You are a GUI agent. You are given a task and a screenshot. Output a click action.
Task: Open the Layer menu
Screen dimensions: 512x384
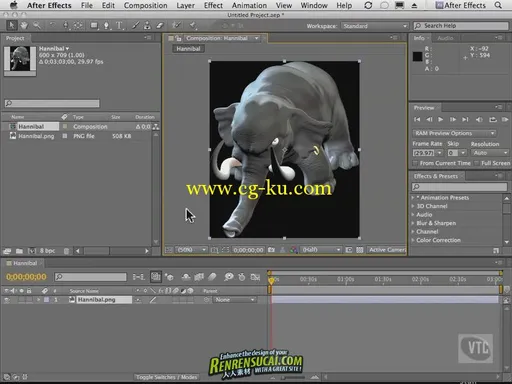(x=186, y=5)
